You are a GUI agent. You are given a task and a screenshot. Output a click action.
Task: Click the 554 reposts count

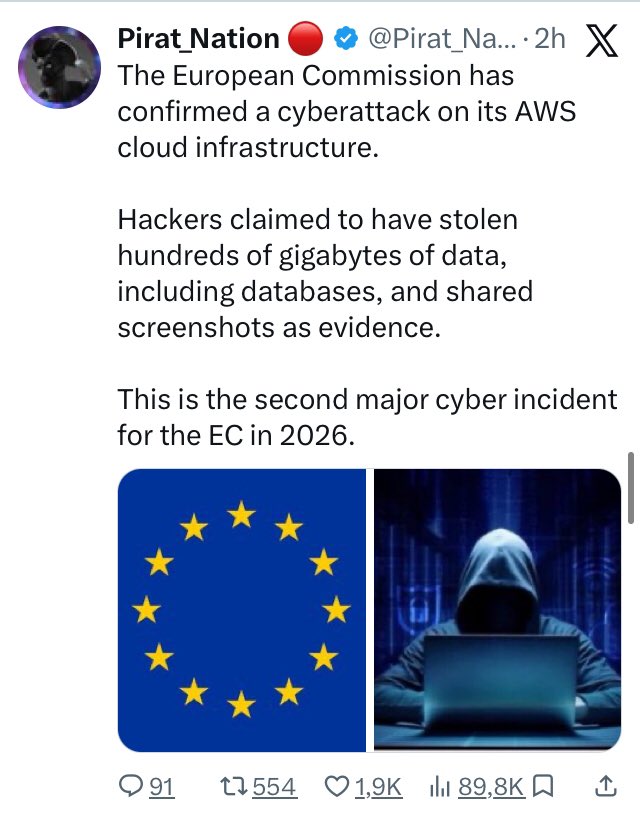[273, 788]
